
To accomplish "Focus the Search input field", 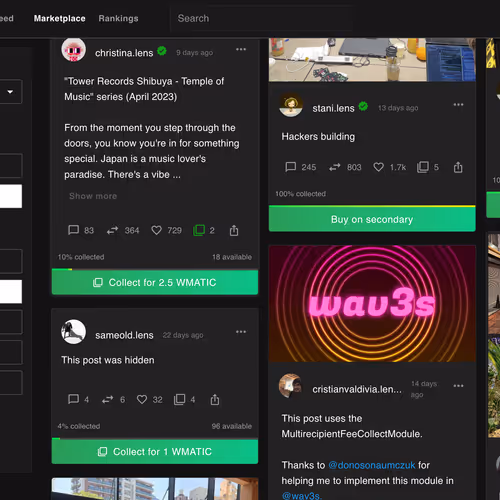I will click(262, 18).
